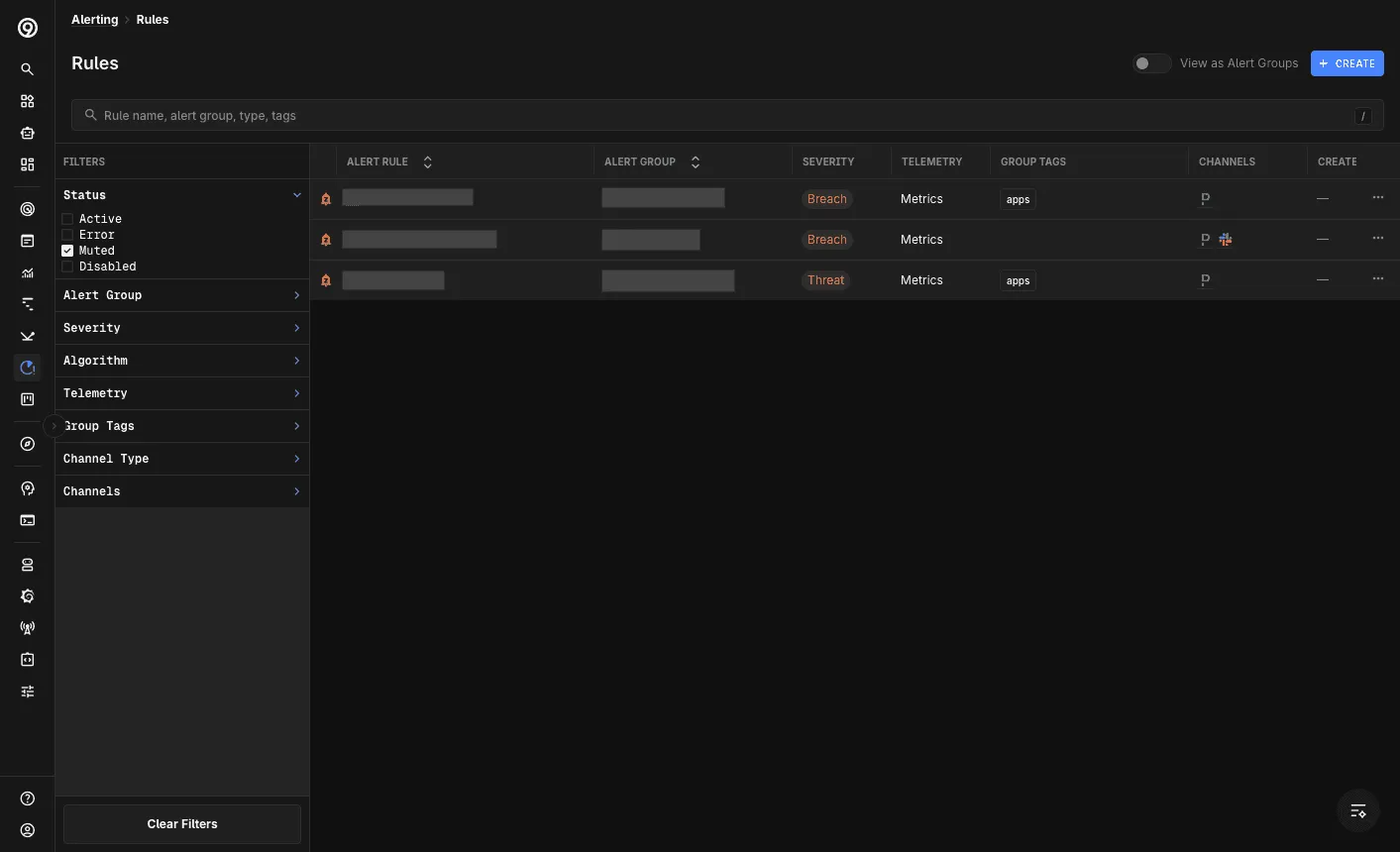Open the sliders settings icon in sidebar
Image resolution: width=1400 pixels, height=852 pixels.
28,692
